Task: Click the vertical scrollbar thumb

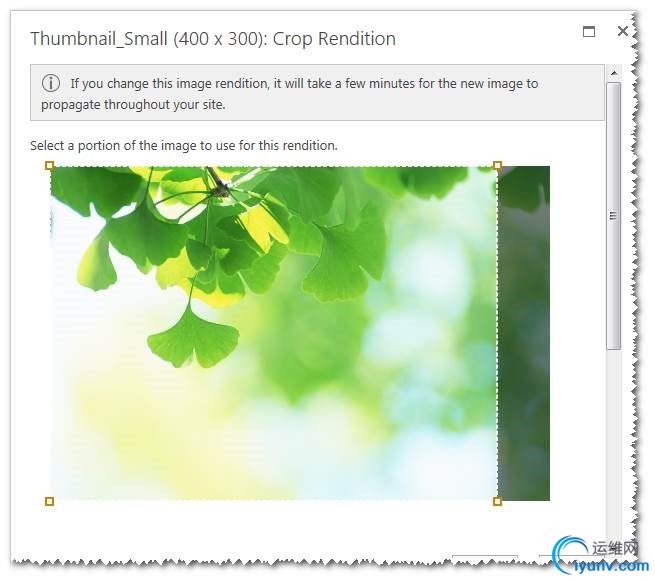Action: point(613,216)
